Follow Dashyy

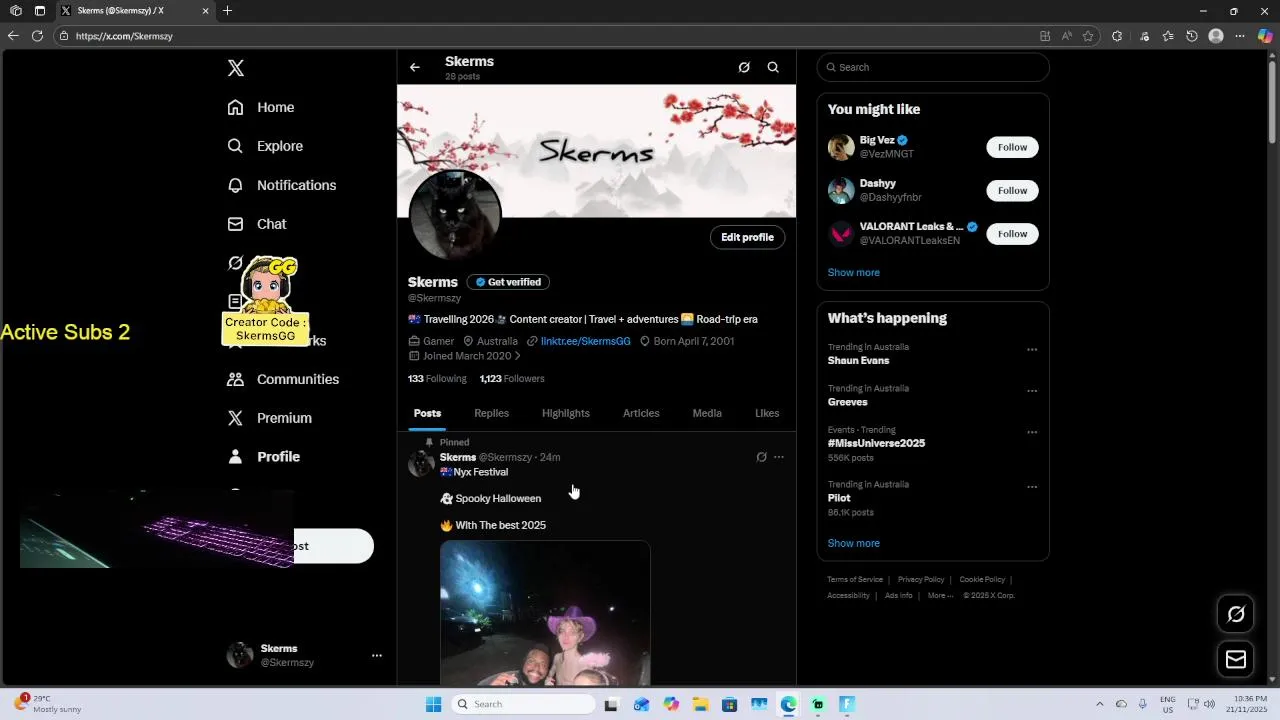coord(1012,190)
